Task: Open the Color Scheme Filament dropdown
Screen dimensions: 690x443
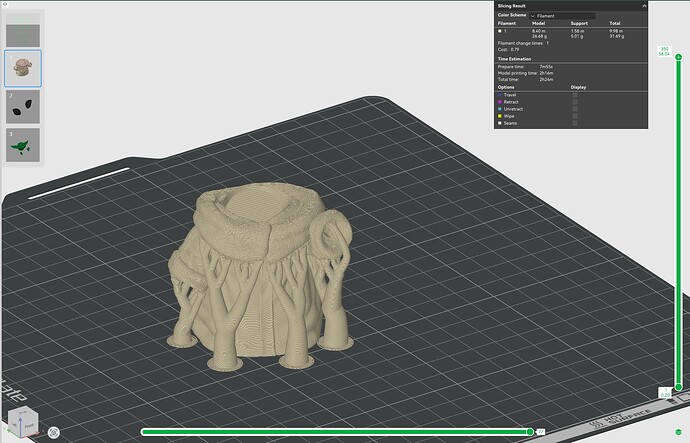Action: (562, 16)
